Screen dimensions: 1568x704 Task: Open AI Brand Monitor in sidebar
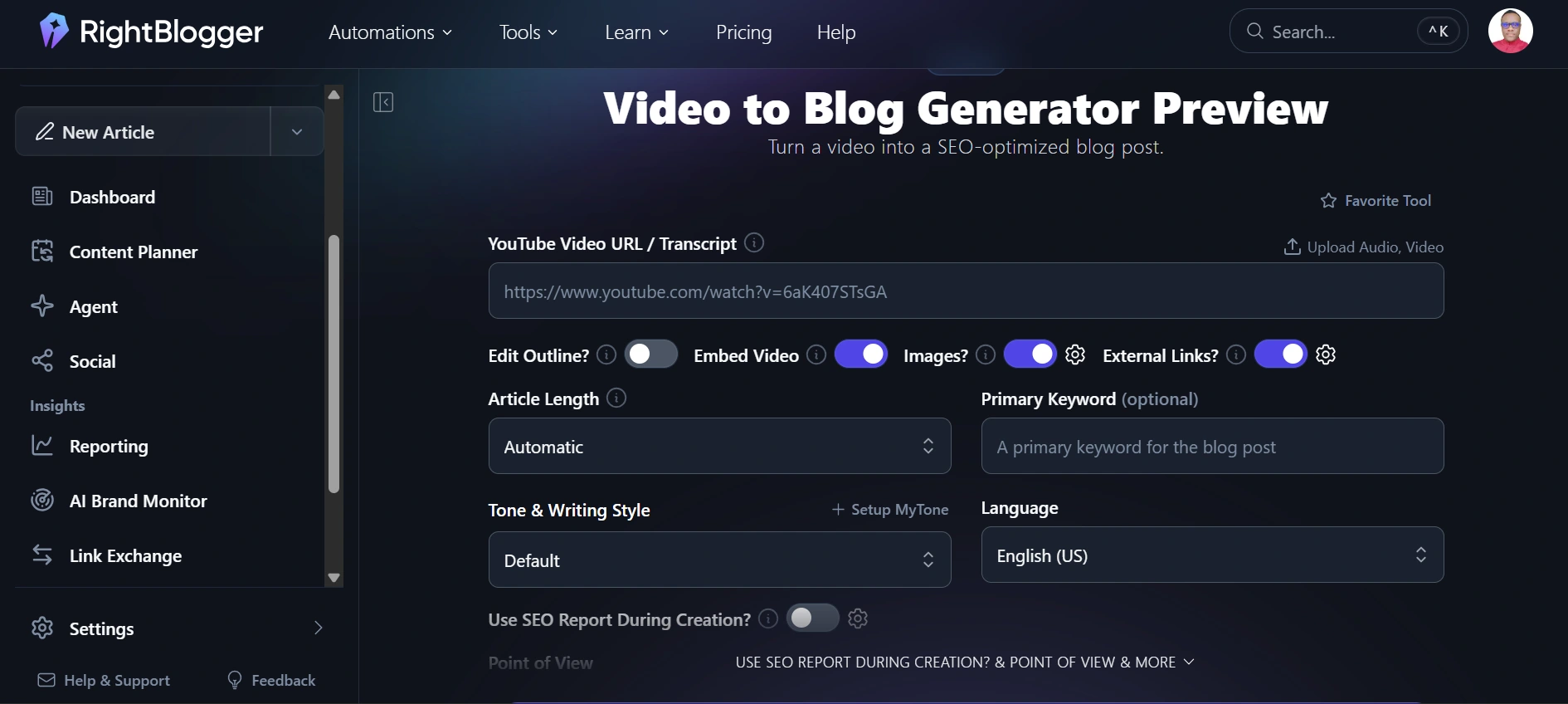click(139, 501)
